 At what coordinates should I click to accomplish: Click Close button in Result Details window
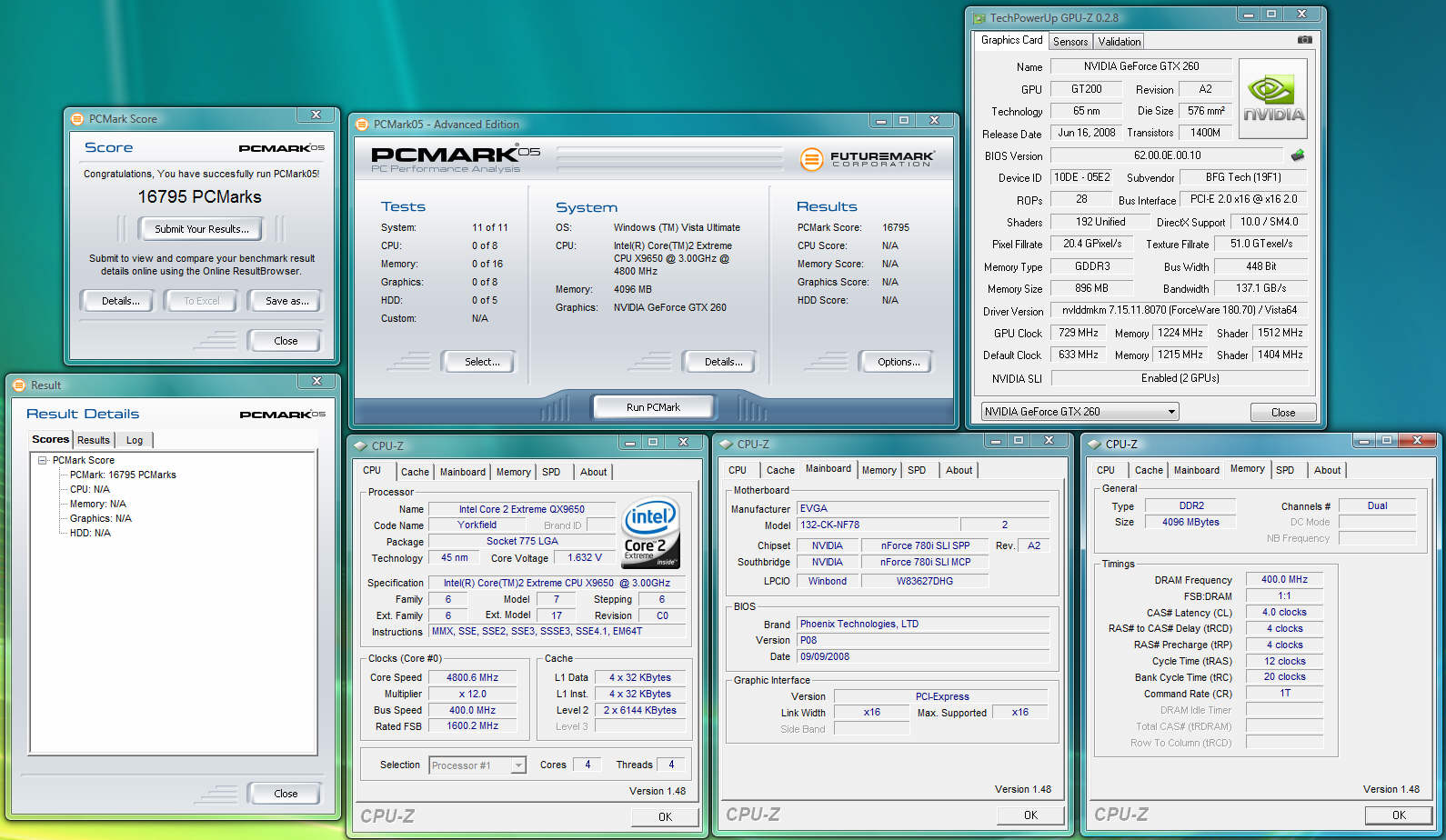pyautogui.click(x=286, y=794)
